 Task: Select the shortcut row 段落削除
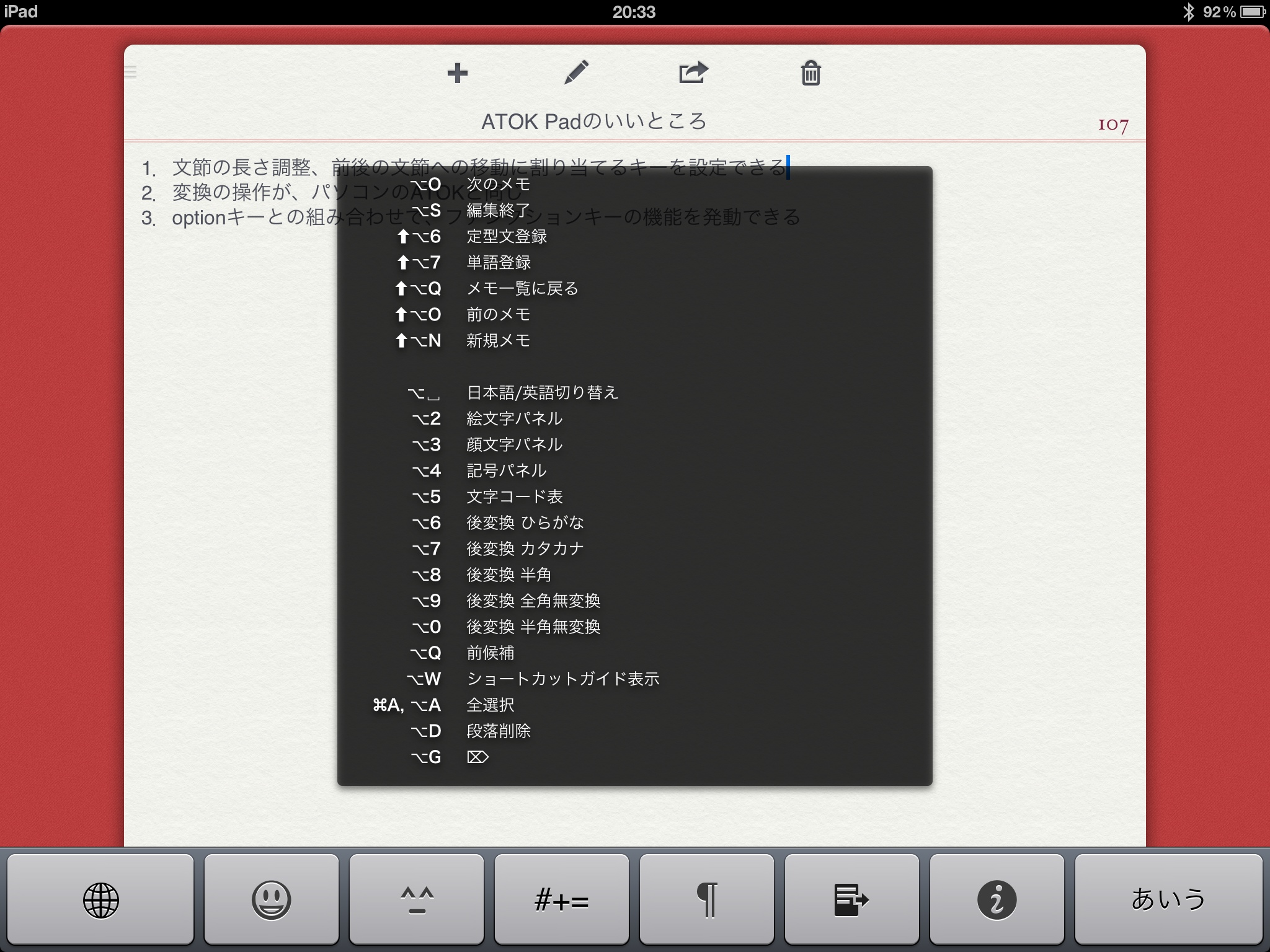[635, 731]
